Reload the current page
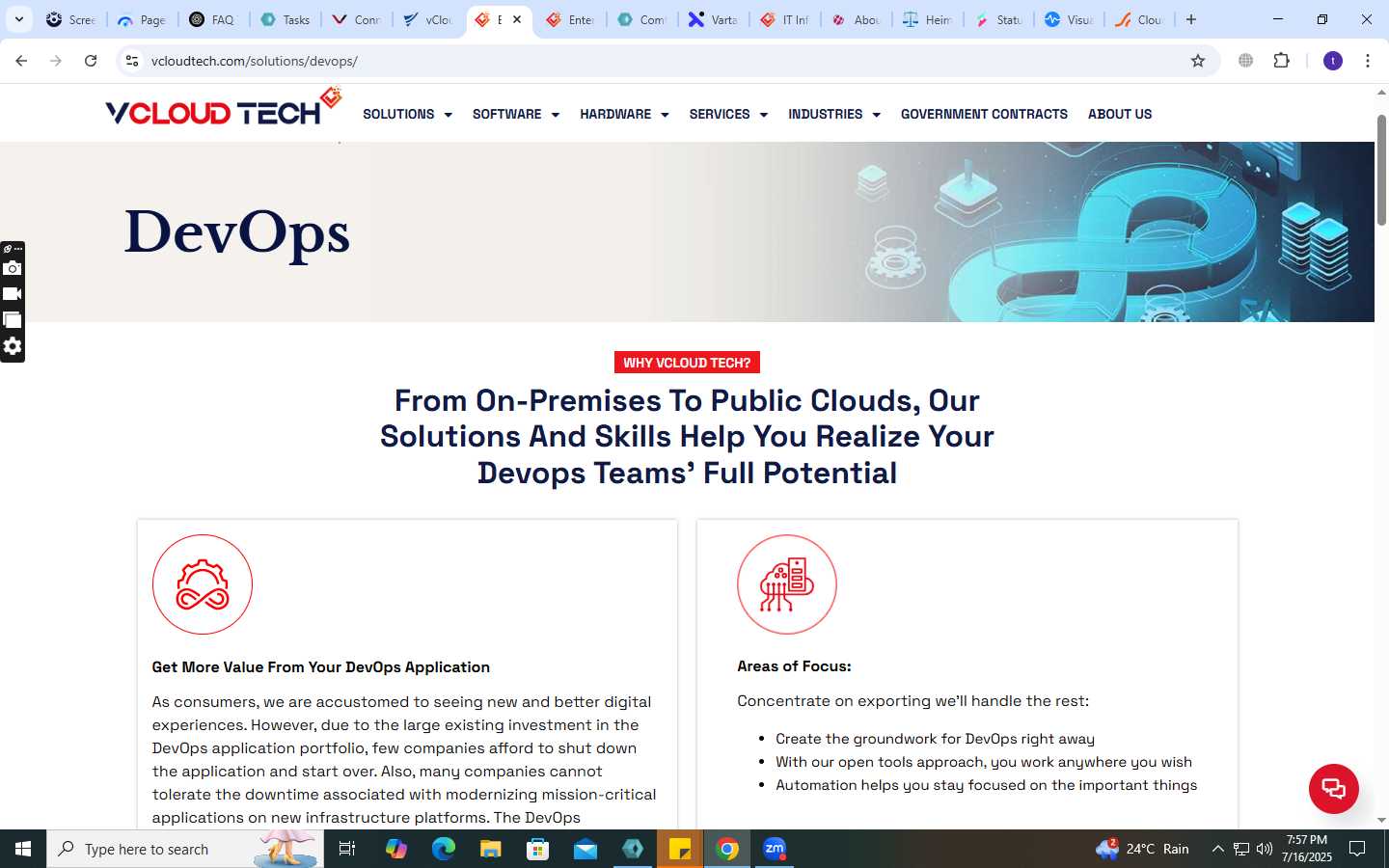The width and height of the screenshot is (1389, 868). [x=91, y=61]
